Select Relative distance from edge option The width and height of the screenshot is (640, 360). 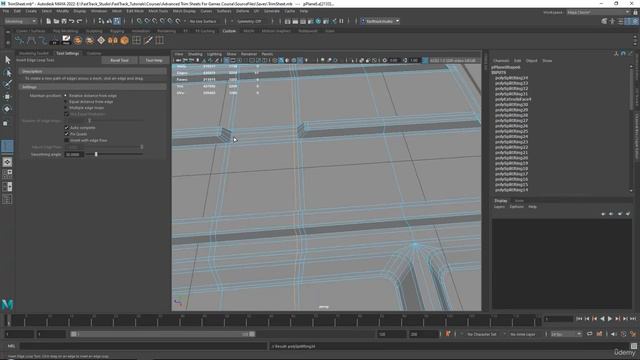[65, 96]
